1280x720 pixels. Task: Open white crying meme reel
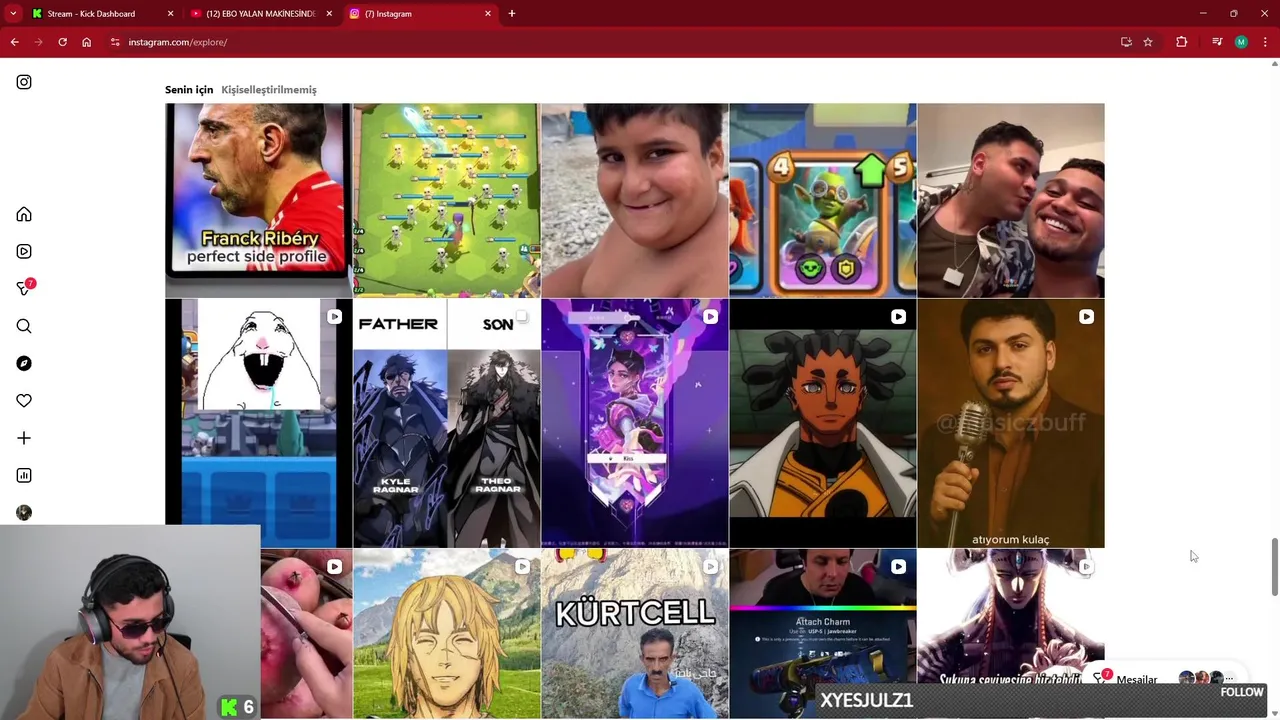(258, 423)
